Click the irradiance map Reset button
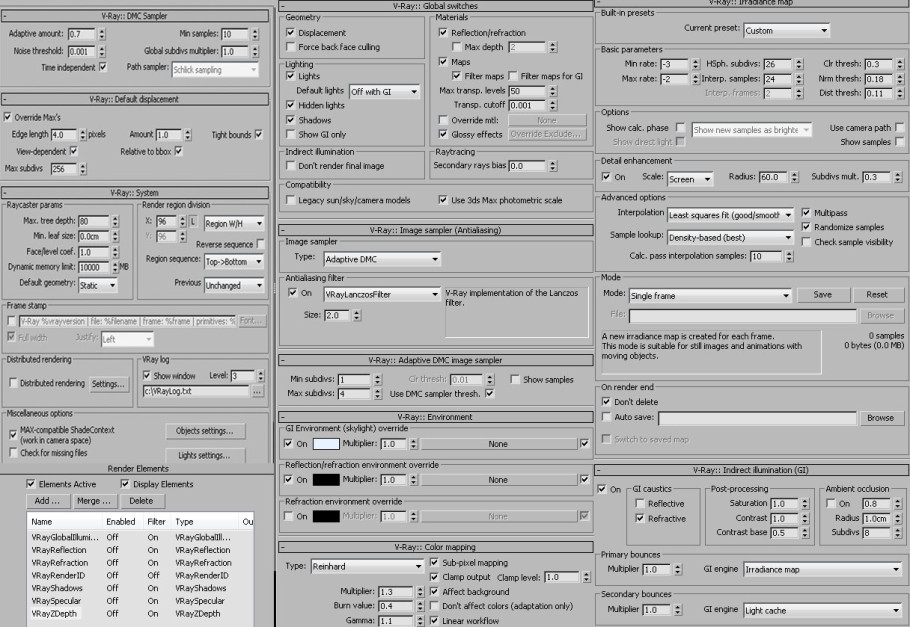Screen dimensions: 910x627 [877, 295]
